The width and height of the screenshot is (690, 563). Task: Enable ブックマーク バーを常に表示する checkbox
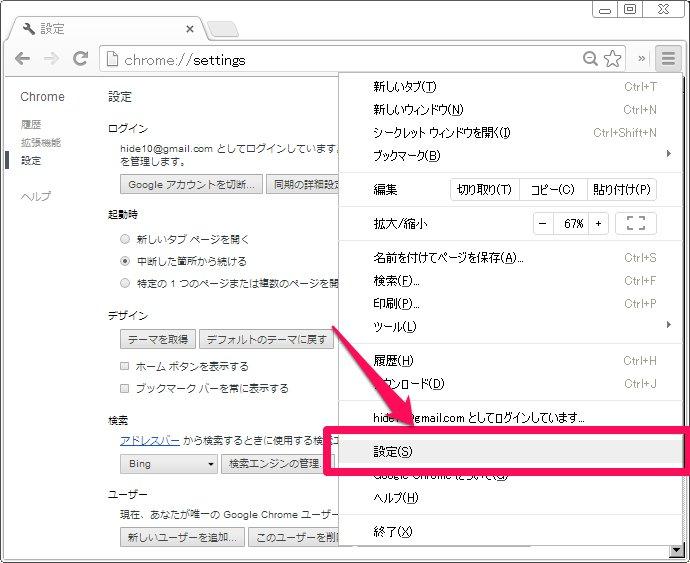coord(125,388)
